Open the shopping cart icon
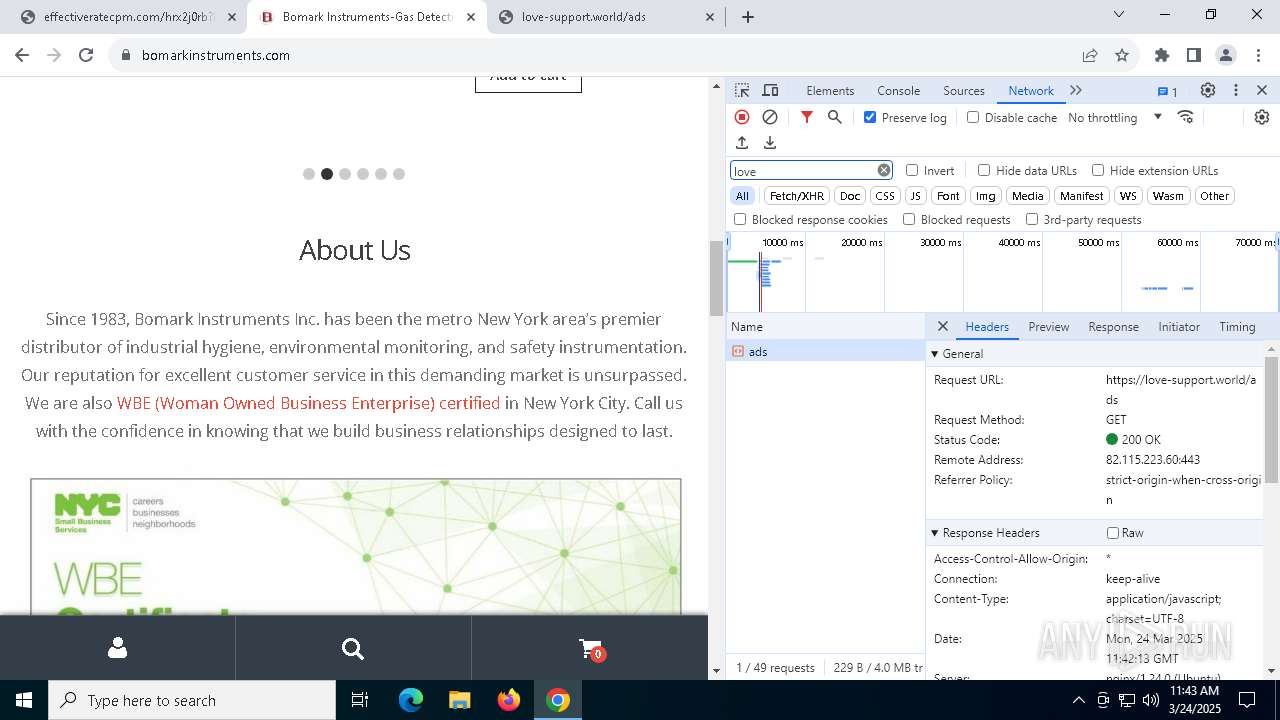 590,649
